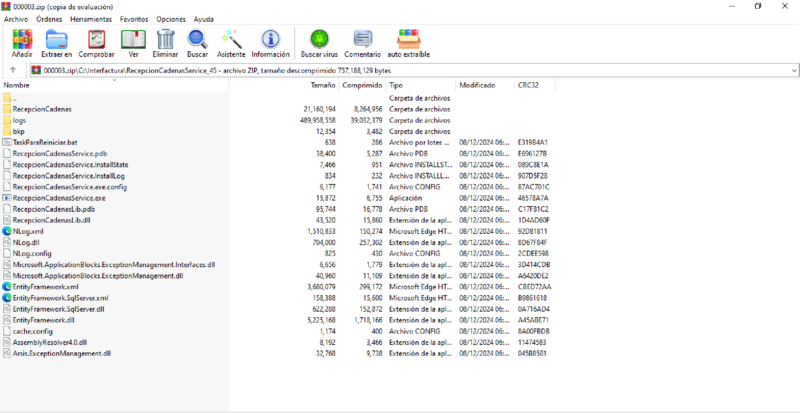Viewport: 800px width, 413px height.
Task: Open the Archivo menu
Action: (16, 19)
